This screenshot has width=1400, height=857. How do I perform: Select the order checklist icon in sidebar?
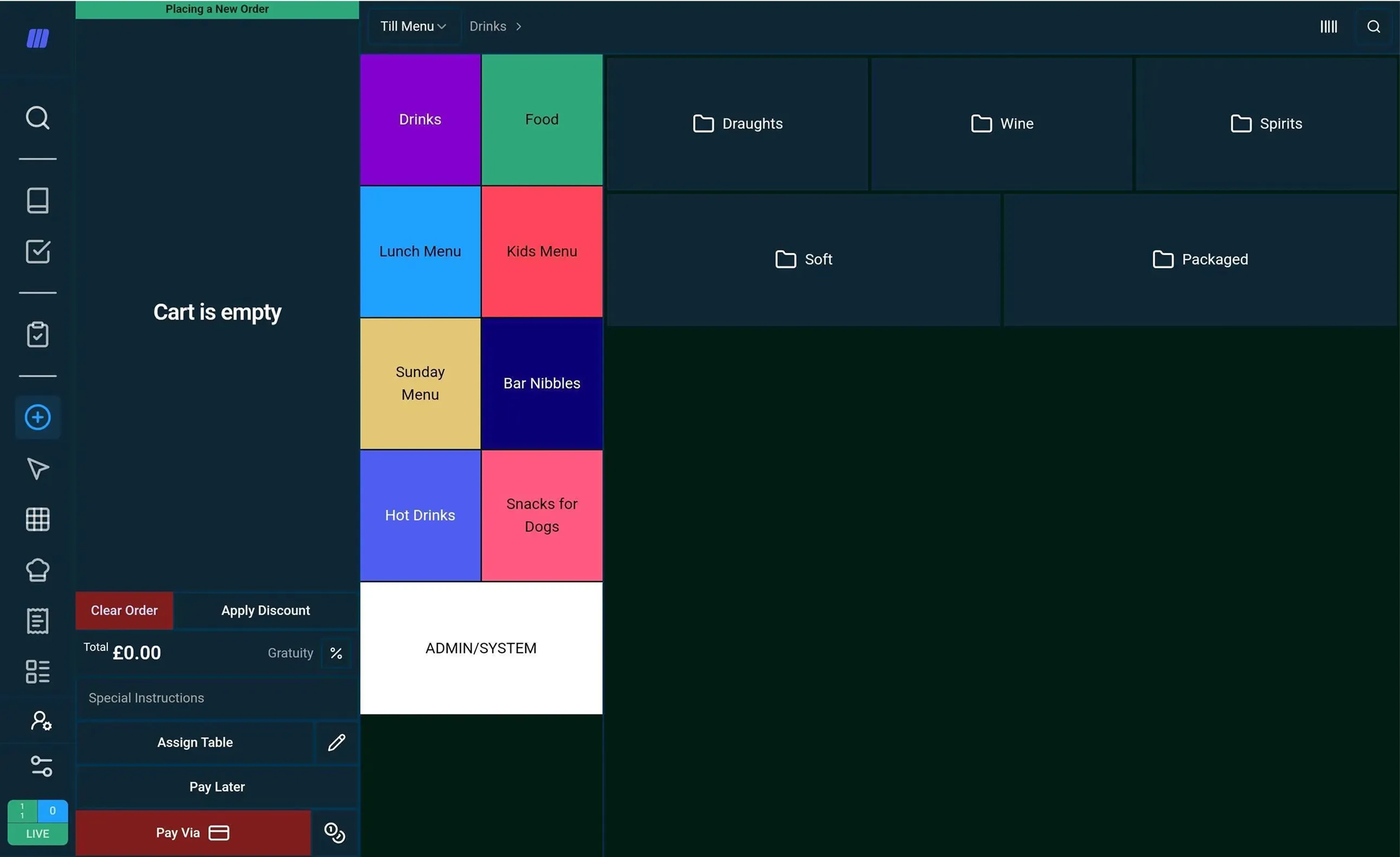pos(37,252)
